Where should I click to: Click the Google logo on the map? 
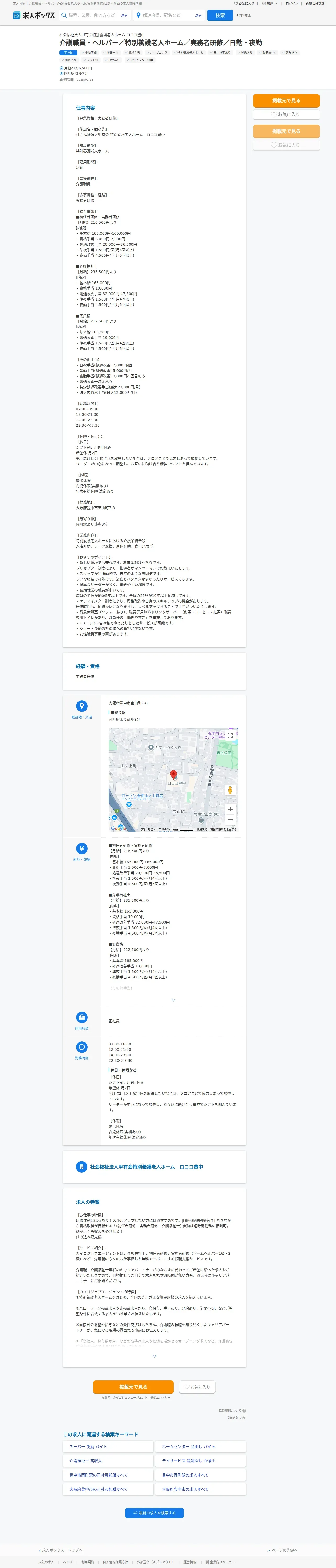[x=118, y=828]
